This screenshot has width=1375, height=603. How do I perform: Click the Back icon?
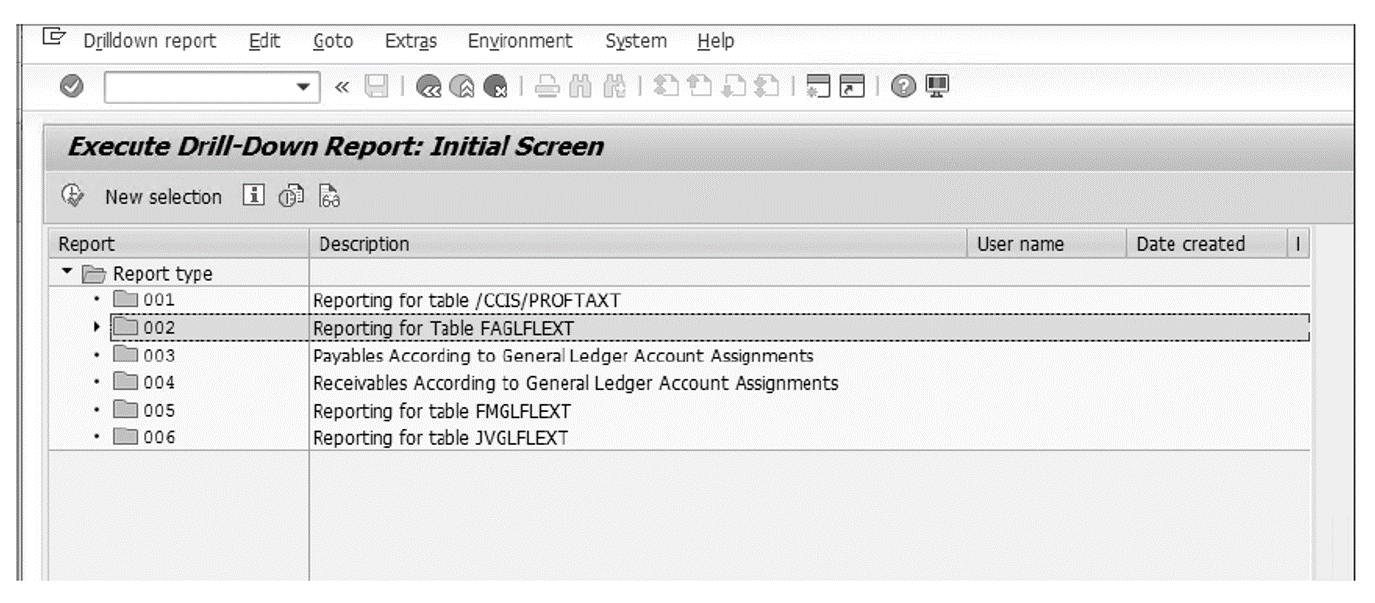coord(430,84)
